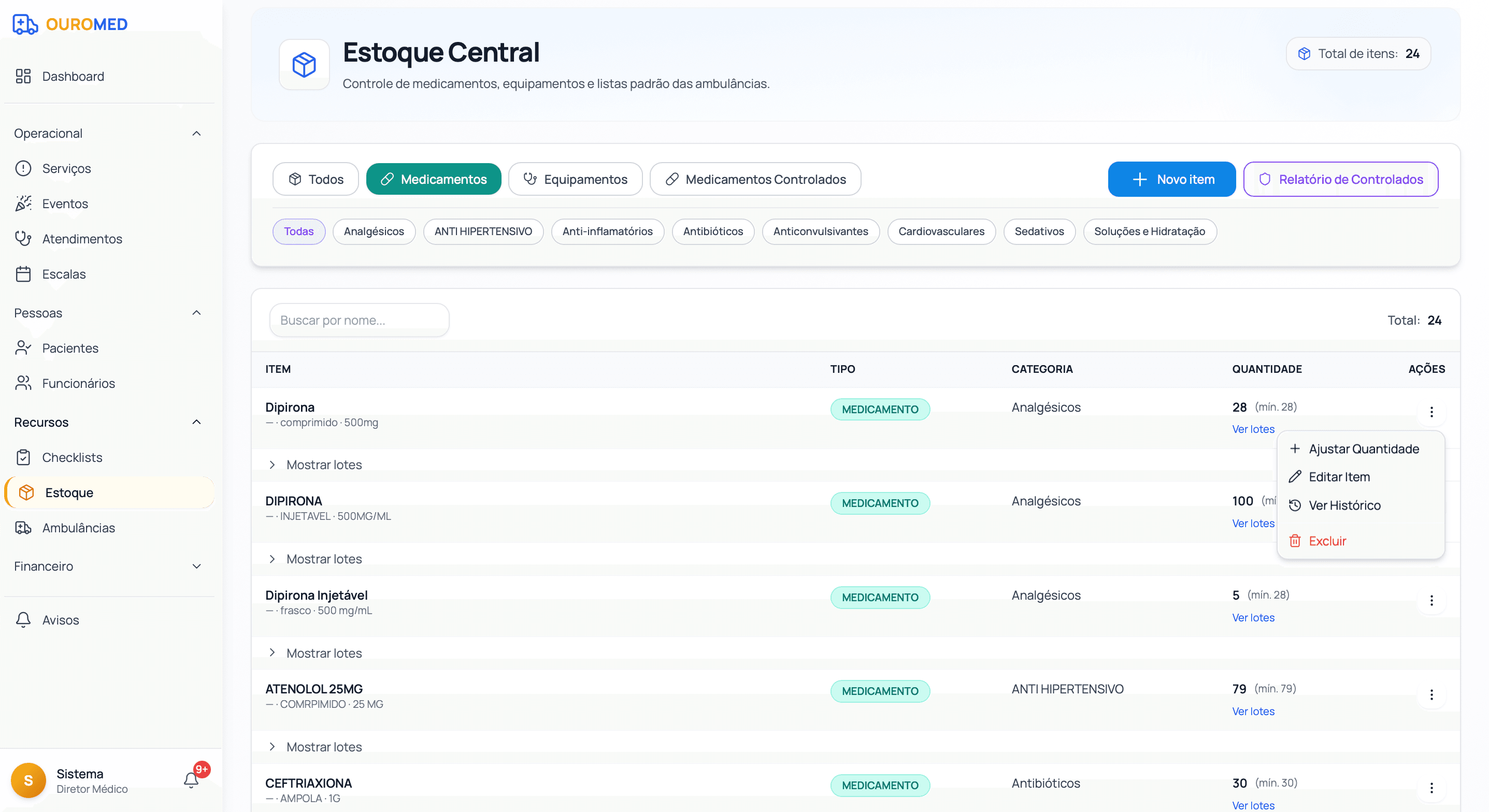
Task: Choose Excluir from context menu
Action: coord(1361,541)
